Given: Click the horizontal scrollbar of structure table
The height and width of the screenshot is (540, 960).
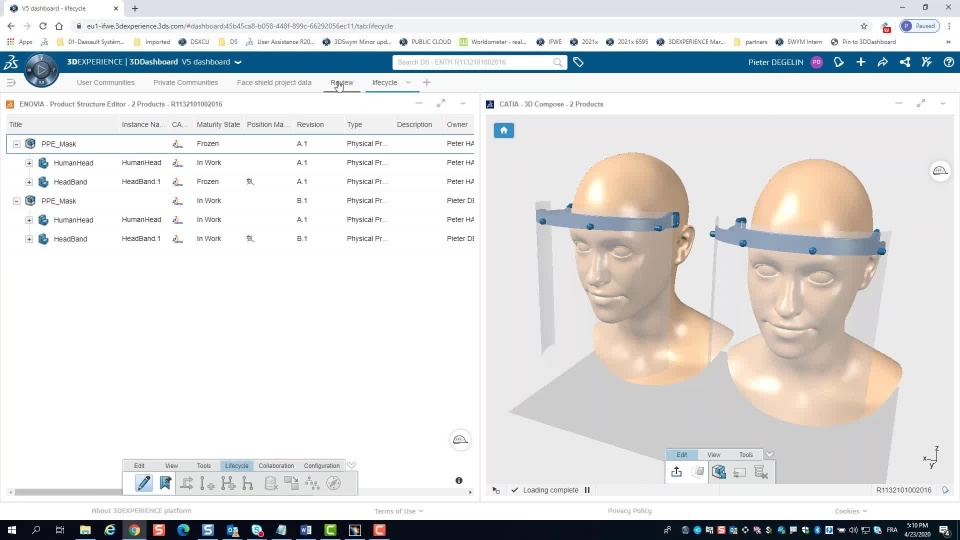Looking at the screenshot, I should [x=67, y=492].
